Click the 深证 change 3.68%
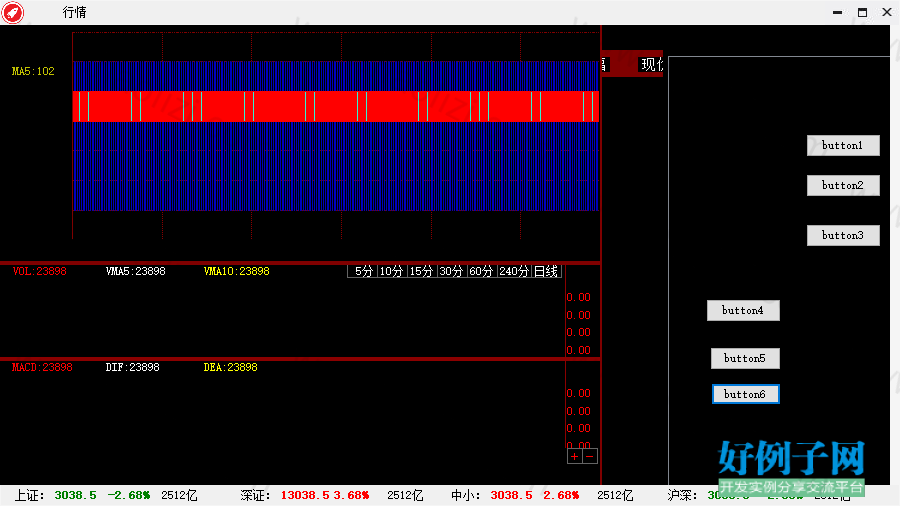Image resolution: width=900 pixels, height=507 pixels. [351, 495]
